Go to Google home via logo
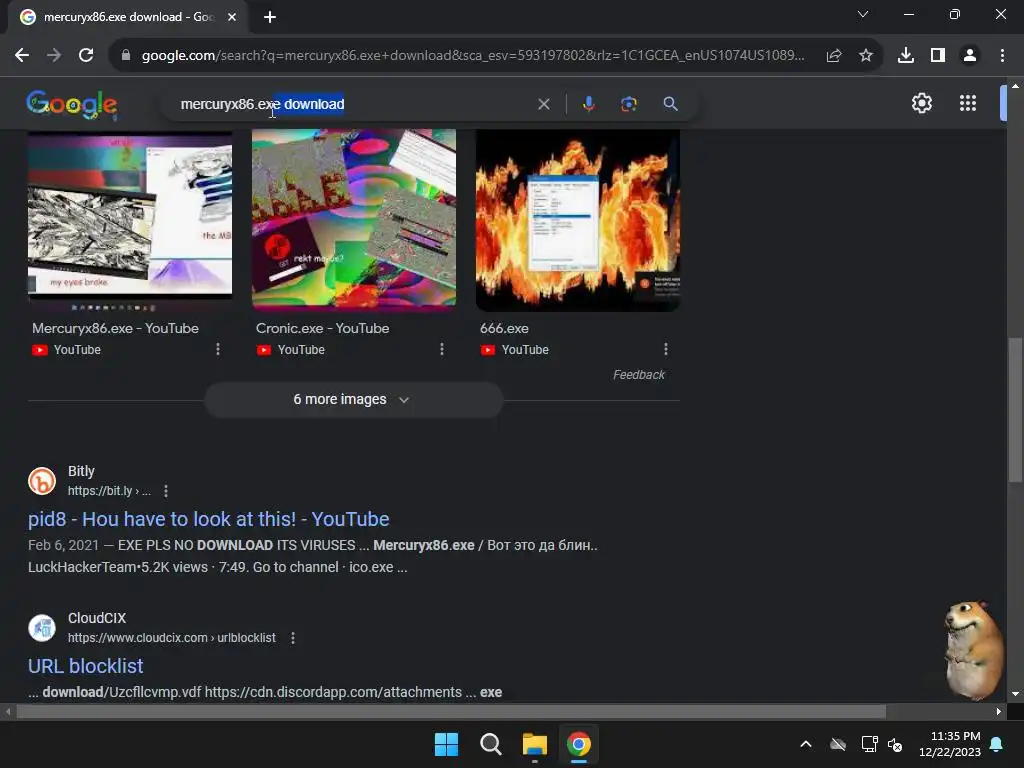Image resolution: width=1024 pixels, height=768 pixels. pos(72,104)
